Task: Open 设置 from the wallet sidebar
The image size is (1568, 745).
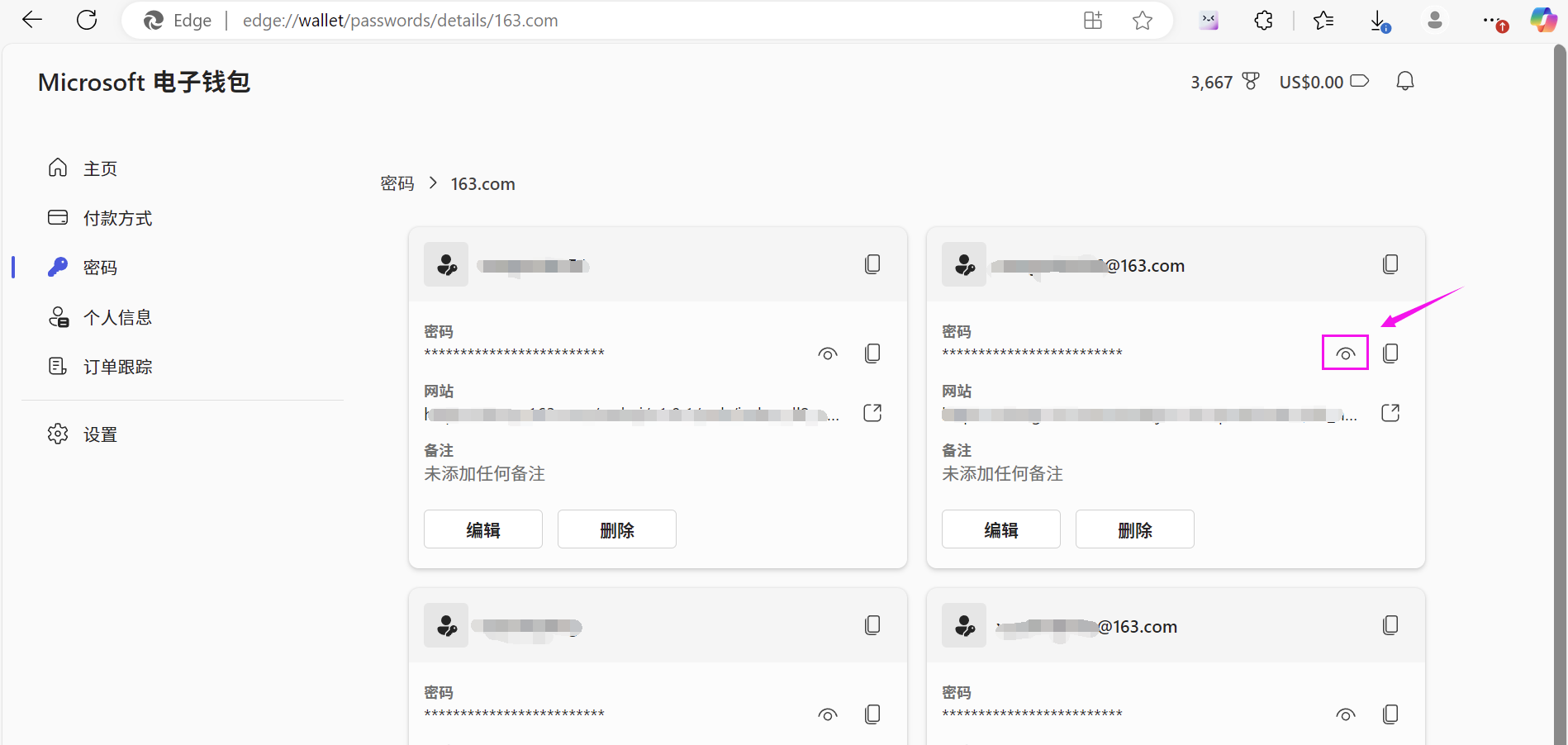Action: pos(100,434)
